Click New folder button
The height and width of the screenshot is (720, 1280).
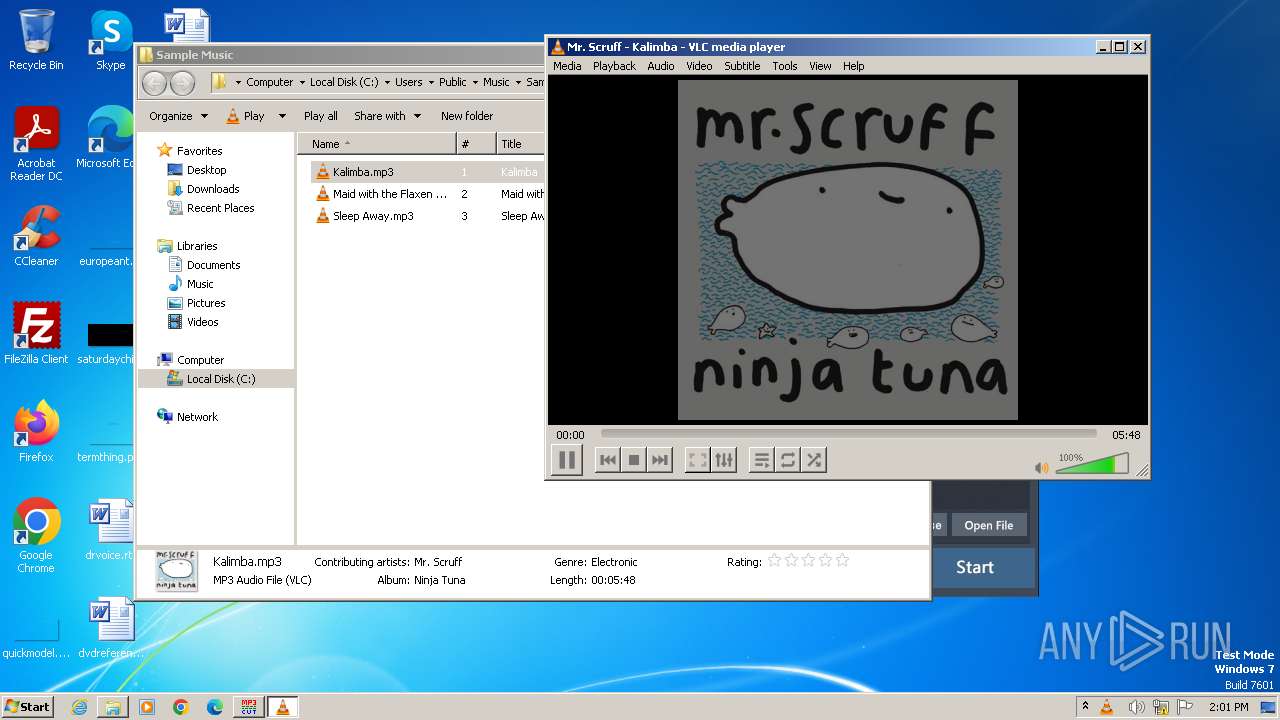(467, 116)
